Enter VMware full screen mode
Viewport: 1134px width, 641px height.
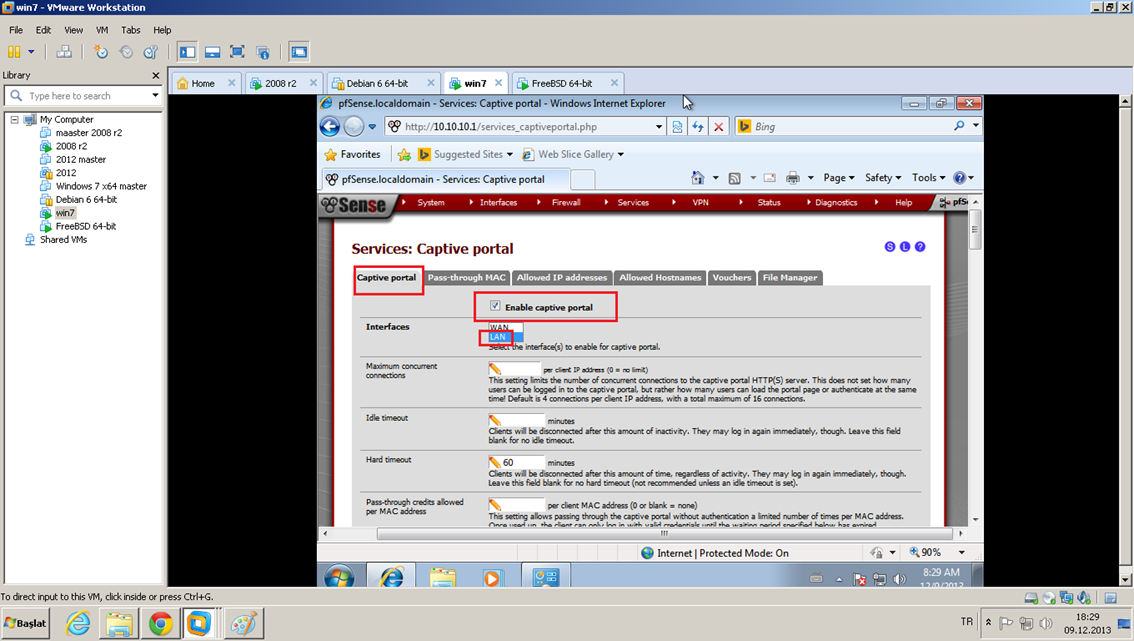click(x=237, y=51)
